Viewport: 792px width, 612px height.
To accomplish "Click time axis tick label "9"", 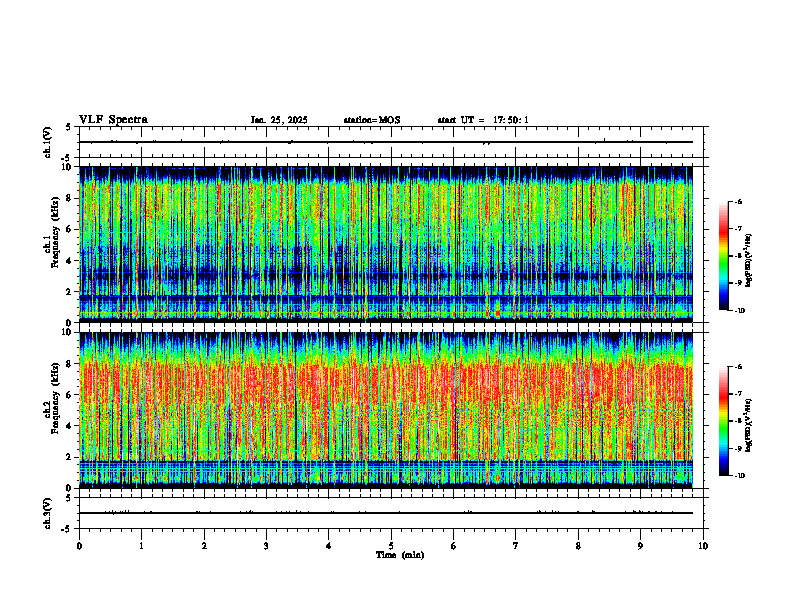I will tap(640, 546).
